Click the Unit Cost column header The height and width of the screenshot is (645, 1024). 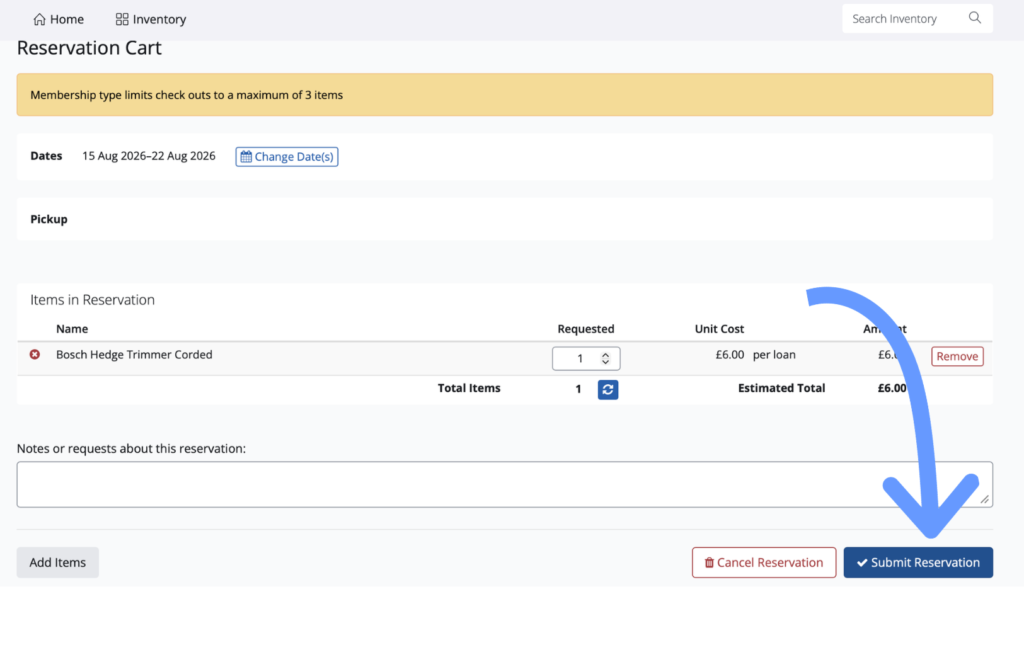point(719,329)
